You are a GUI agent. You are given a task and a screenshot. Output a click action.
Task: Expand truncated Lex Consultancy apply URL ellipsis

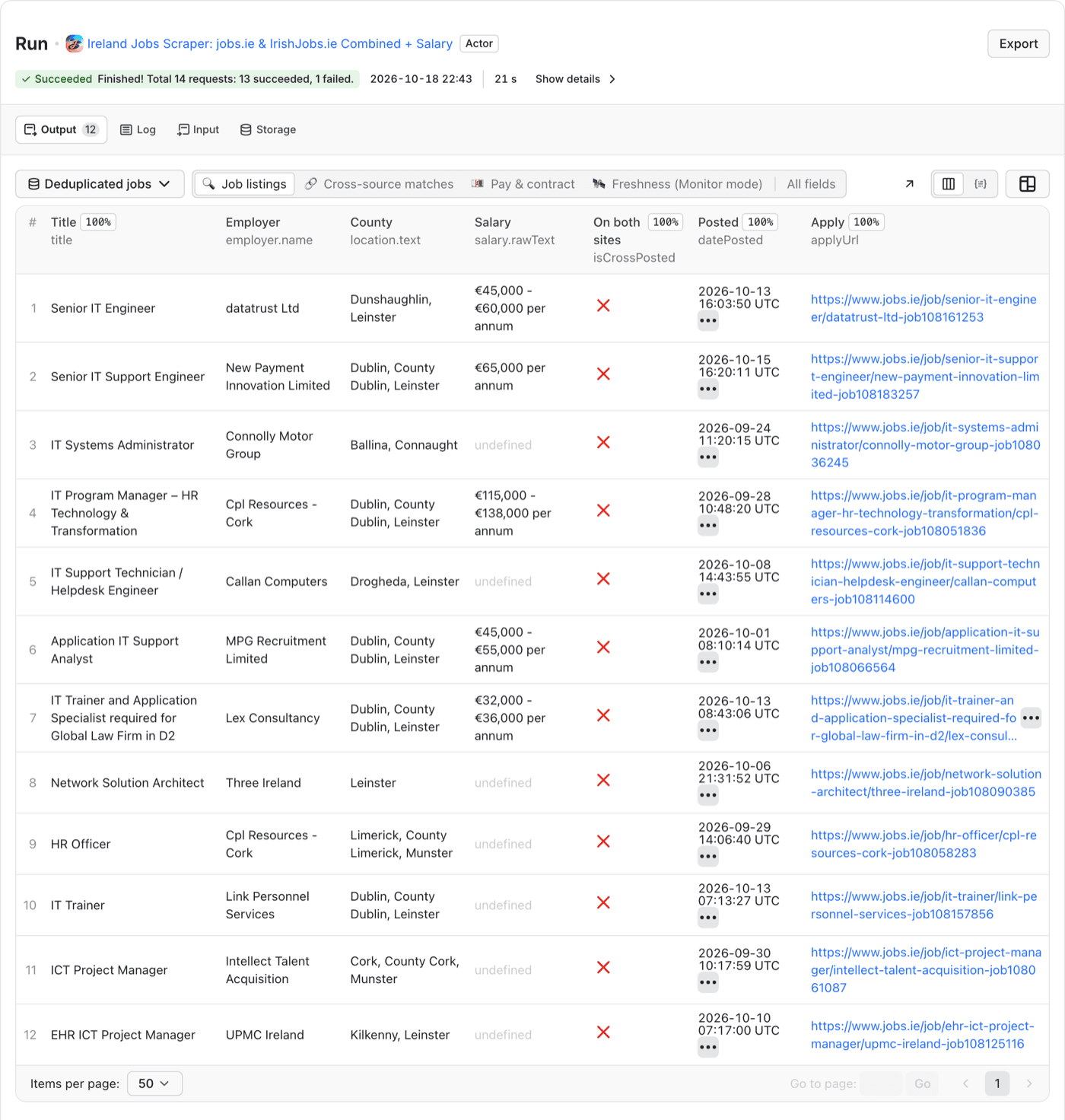(x=1031, y=717)
